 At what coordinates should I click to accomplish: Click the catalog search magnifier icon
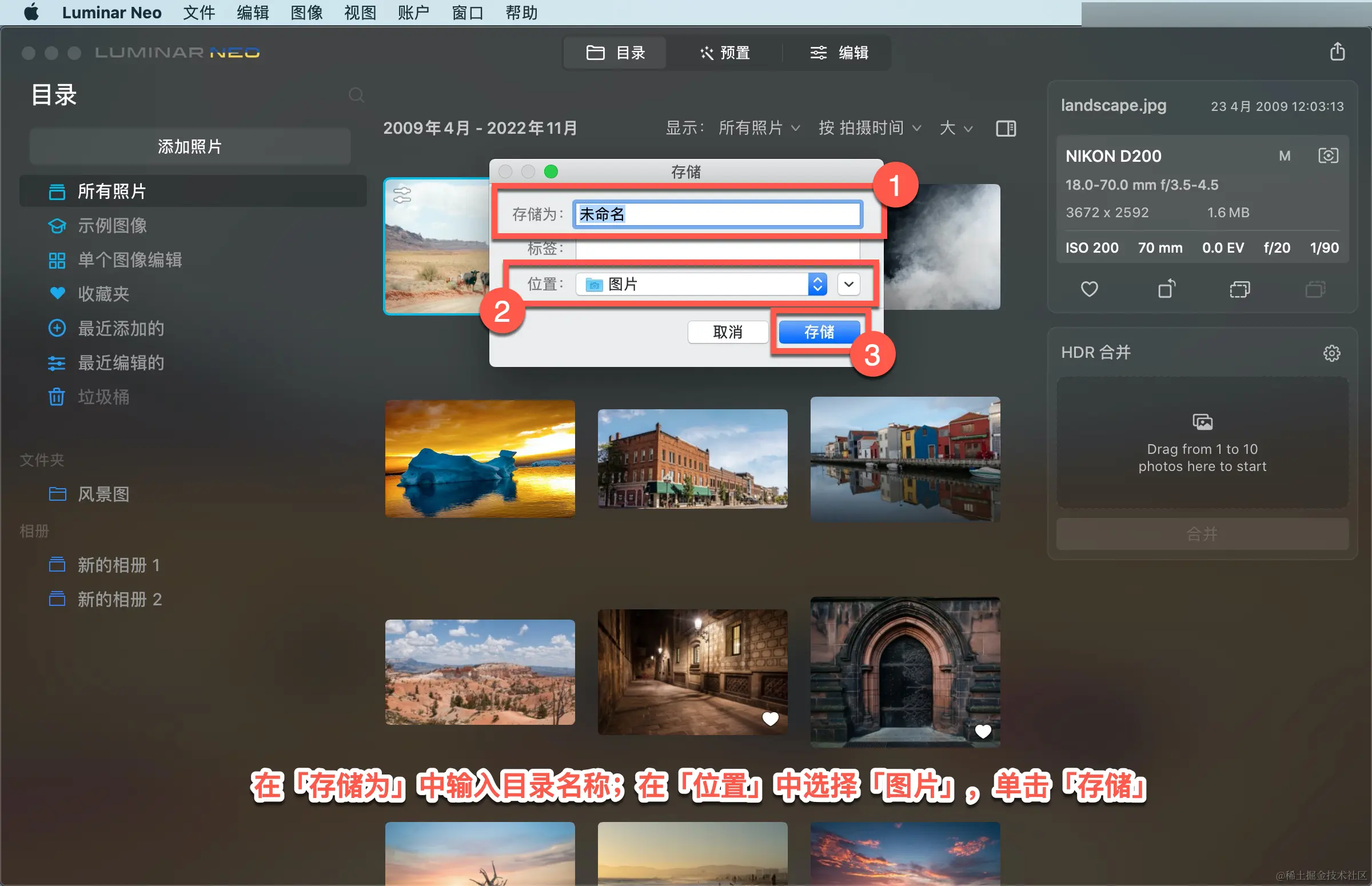pos(356,95)
